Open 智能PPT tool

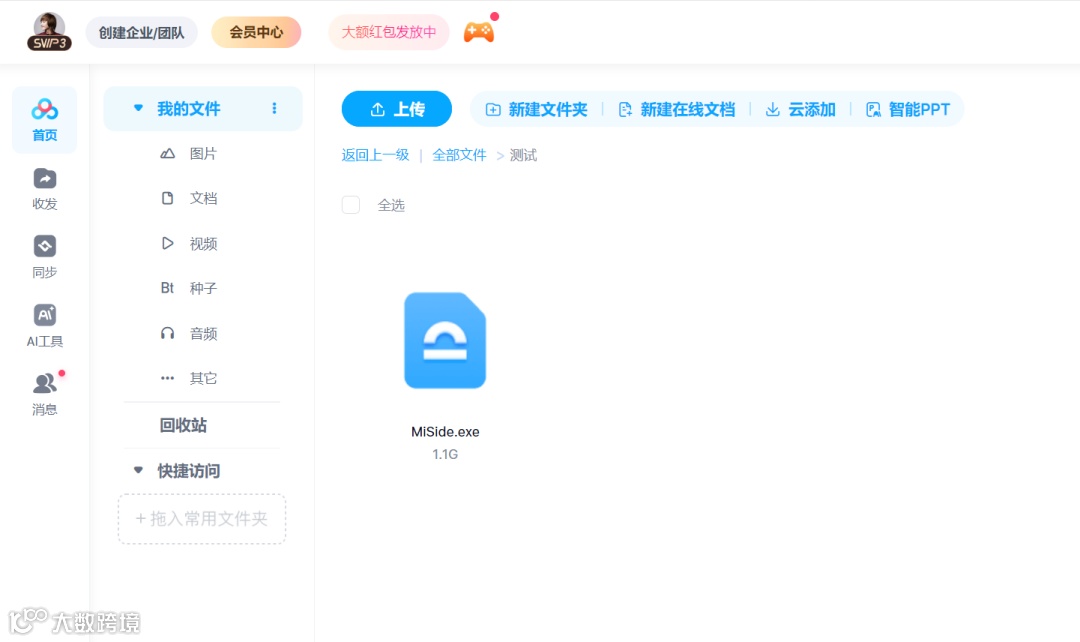tap(908, 110)
